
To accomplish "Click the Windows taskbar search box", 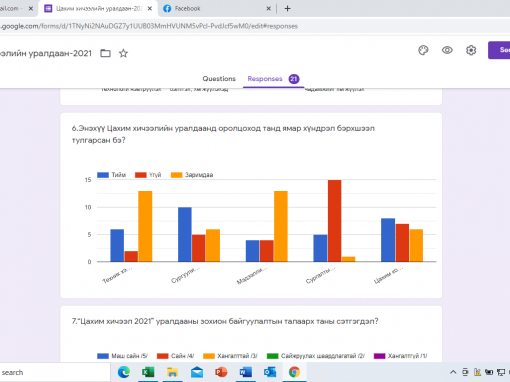I will [x=55, y=372].
